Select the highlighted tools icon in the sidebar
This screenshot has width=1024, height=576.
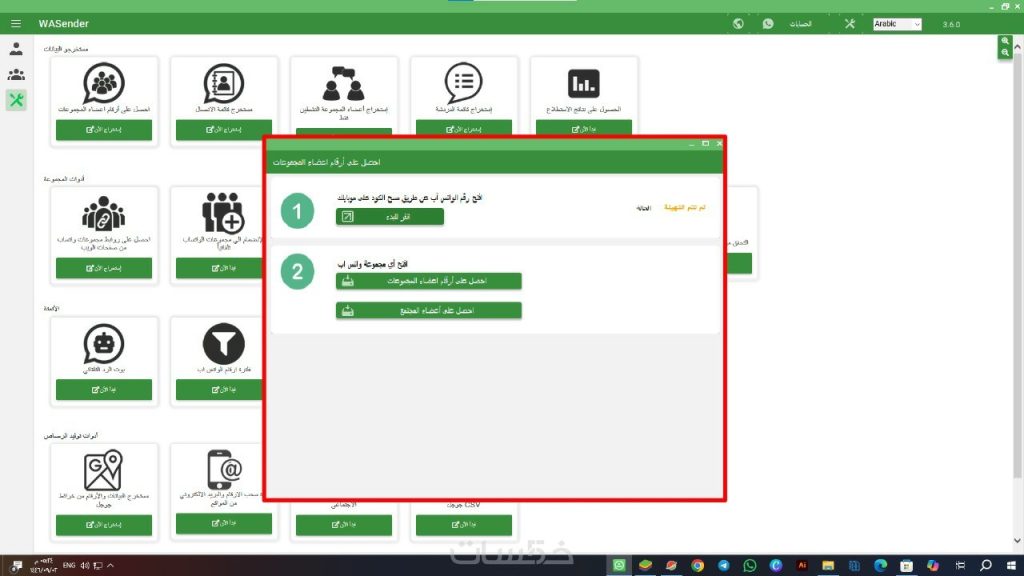point(16,100)
